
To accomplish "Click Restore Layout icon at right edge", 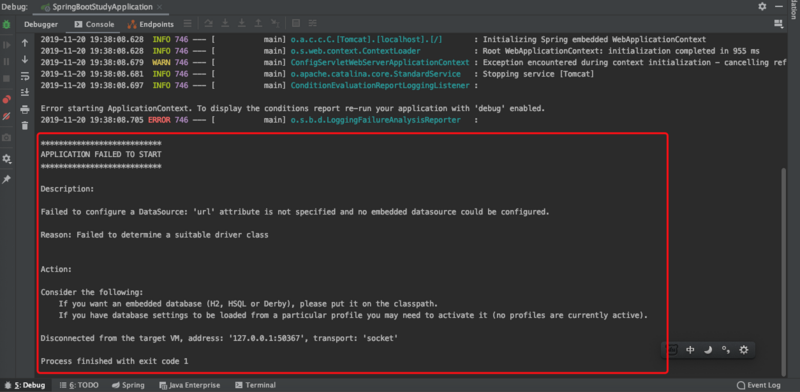I will [x=778, y=23].
